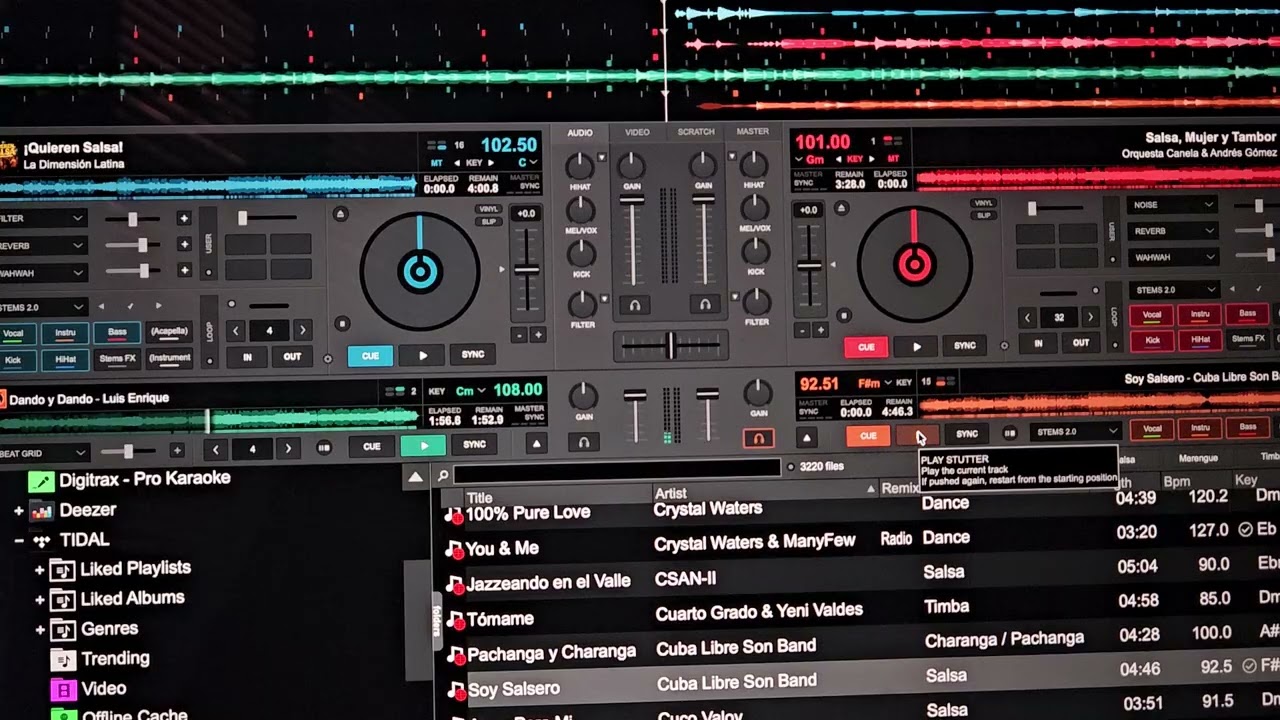This screenshot has height=720, width=1280.
Task: Add FILTER effect slot with plus button
Action: click(183, 218)
